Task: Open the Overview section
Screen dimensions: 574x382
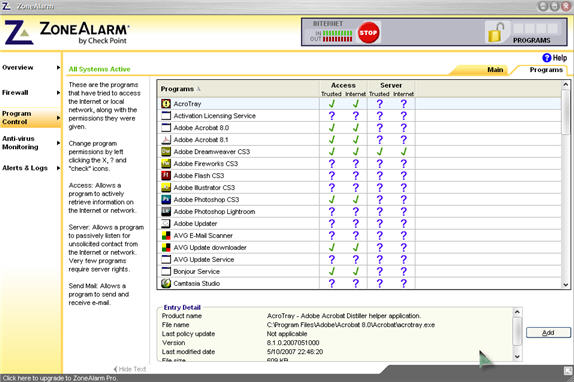Action: click(18, 68)
